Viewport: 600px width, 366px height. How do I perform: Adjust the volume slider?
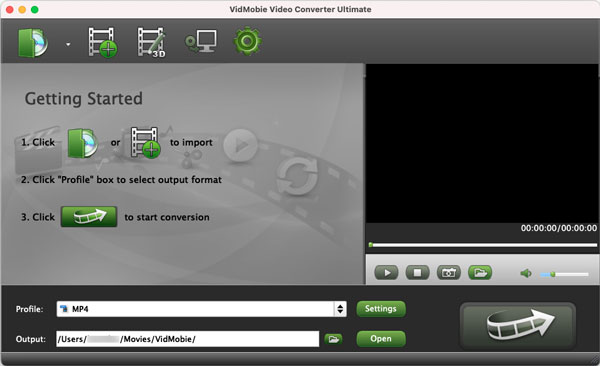pyautogui.click(x=564, y=274)
